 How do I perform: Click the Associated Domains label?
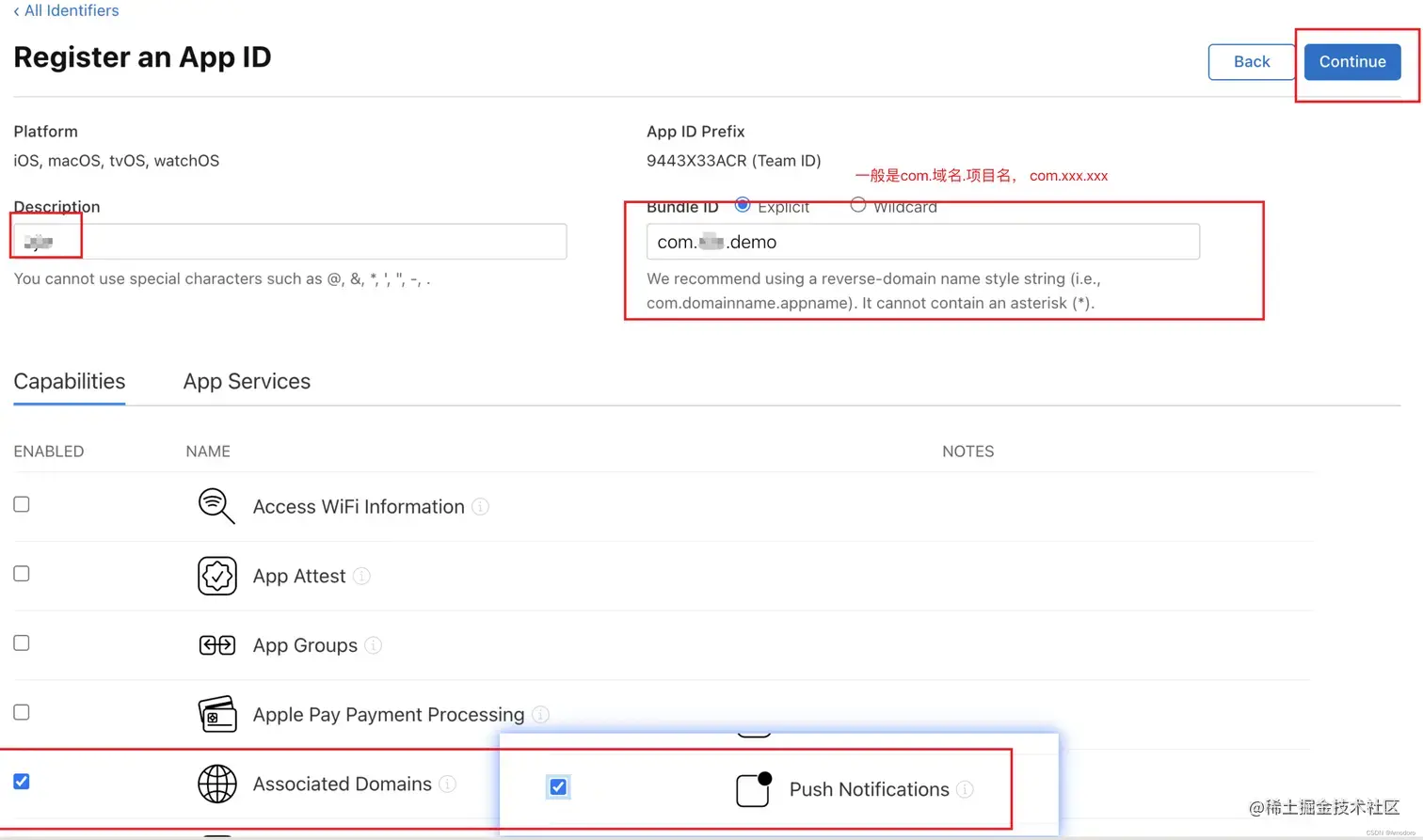pyautogui.click(x=343, y=785)
